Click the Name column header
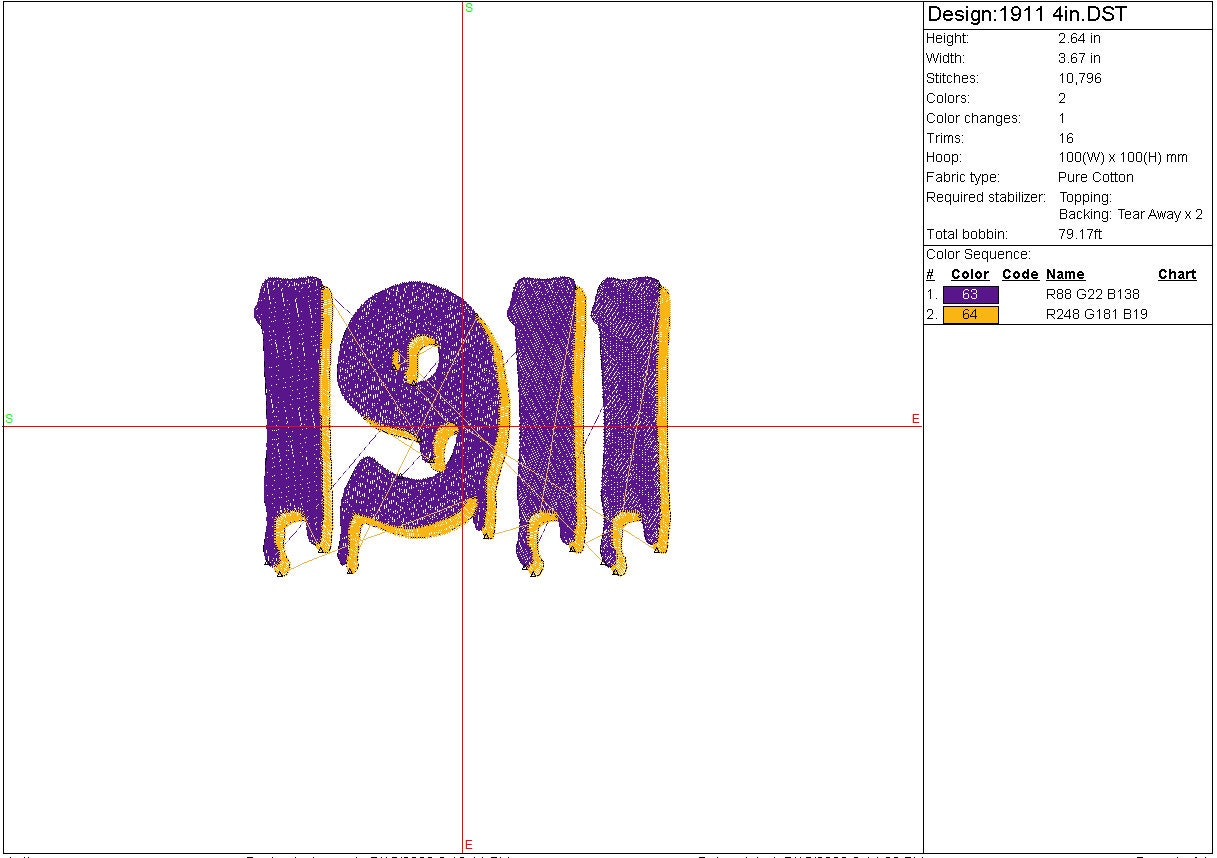Viewport: 1217px width, 858px height. click(x=1065, y=275)
